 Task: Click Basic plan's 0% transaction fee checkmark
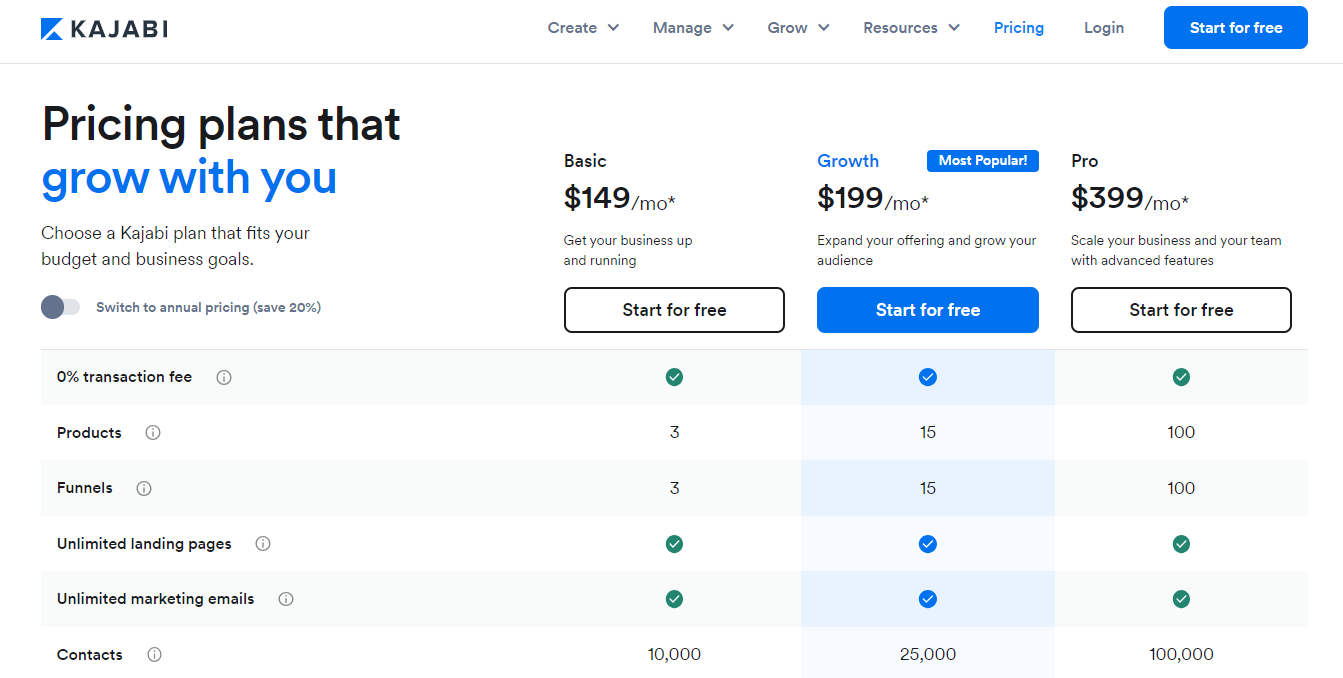tap(674, 377)
